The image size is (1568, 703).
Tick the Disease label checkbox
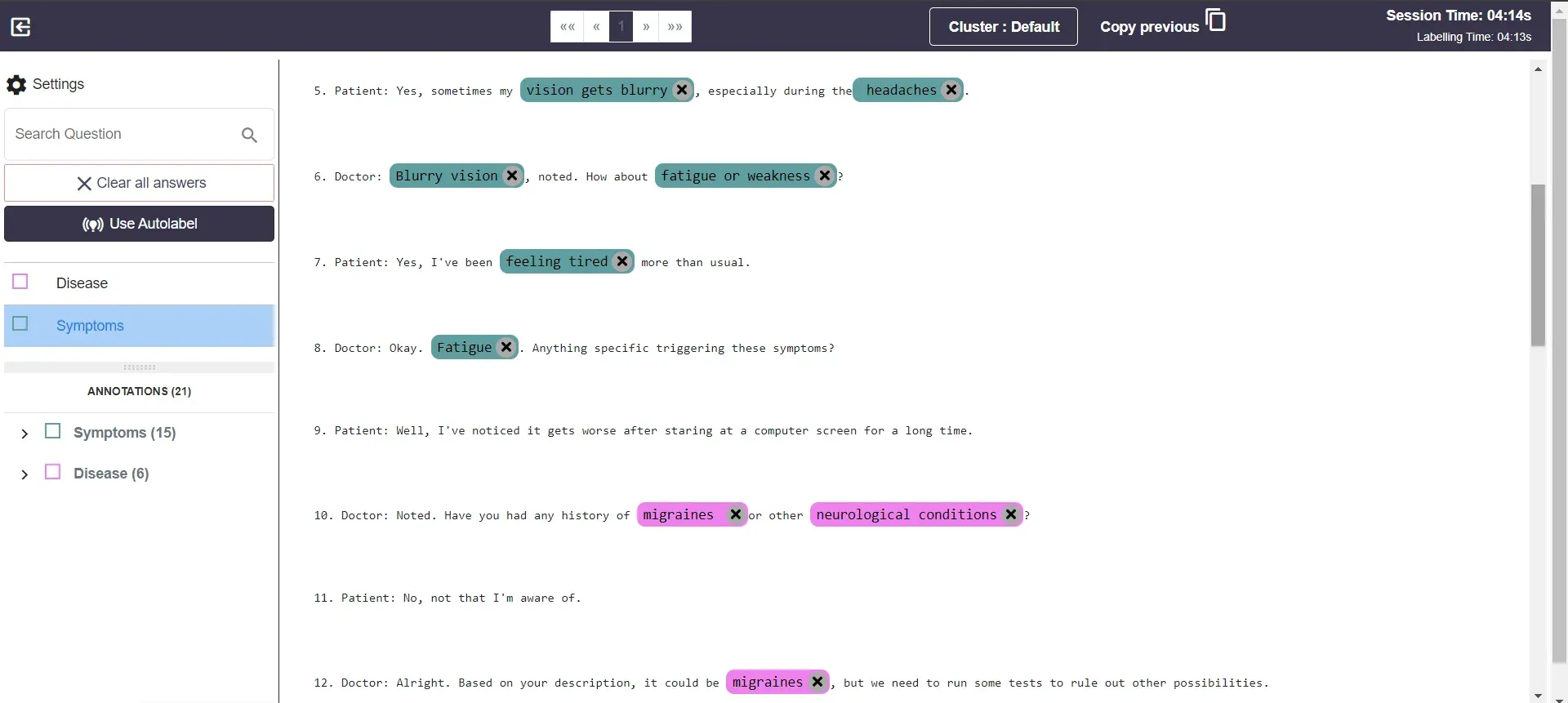click(x=20, y=282)
